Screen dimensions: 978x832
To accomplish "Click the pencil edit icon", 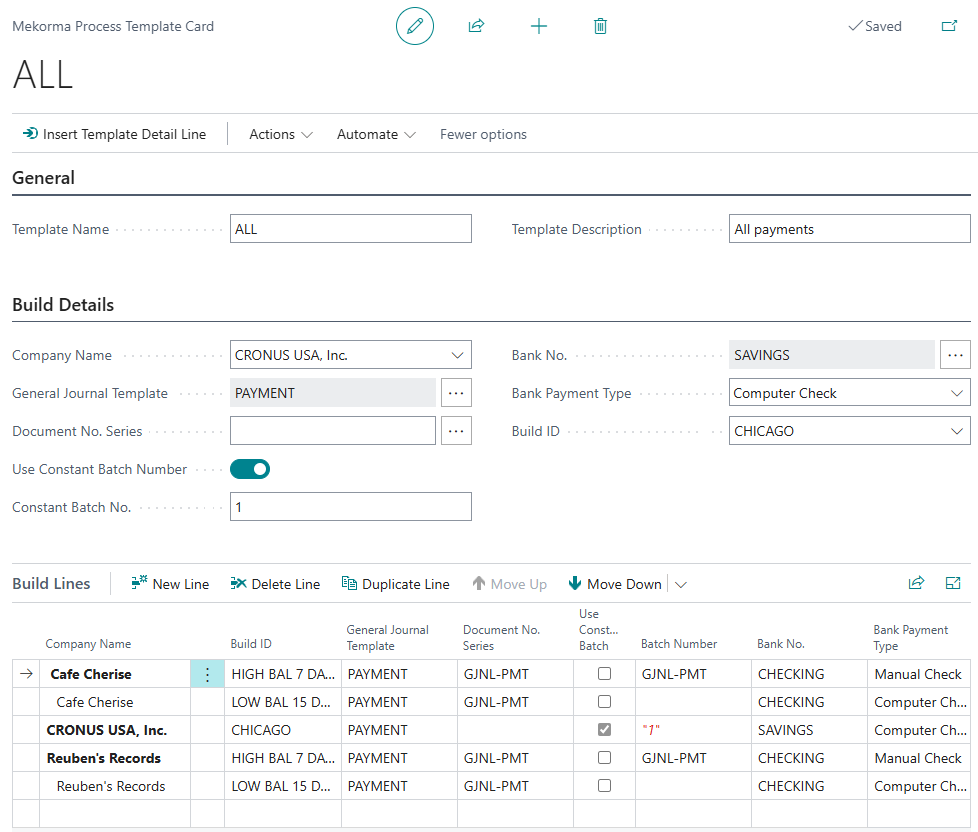I will click(x=415, y=26).
